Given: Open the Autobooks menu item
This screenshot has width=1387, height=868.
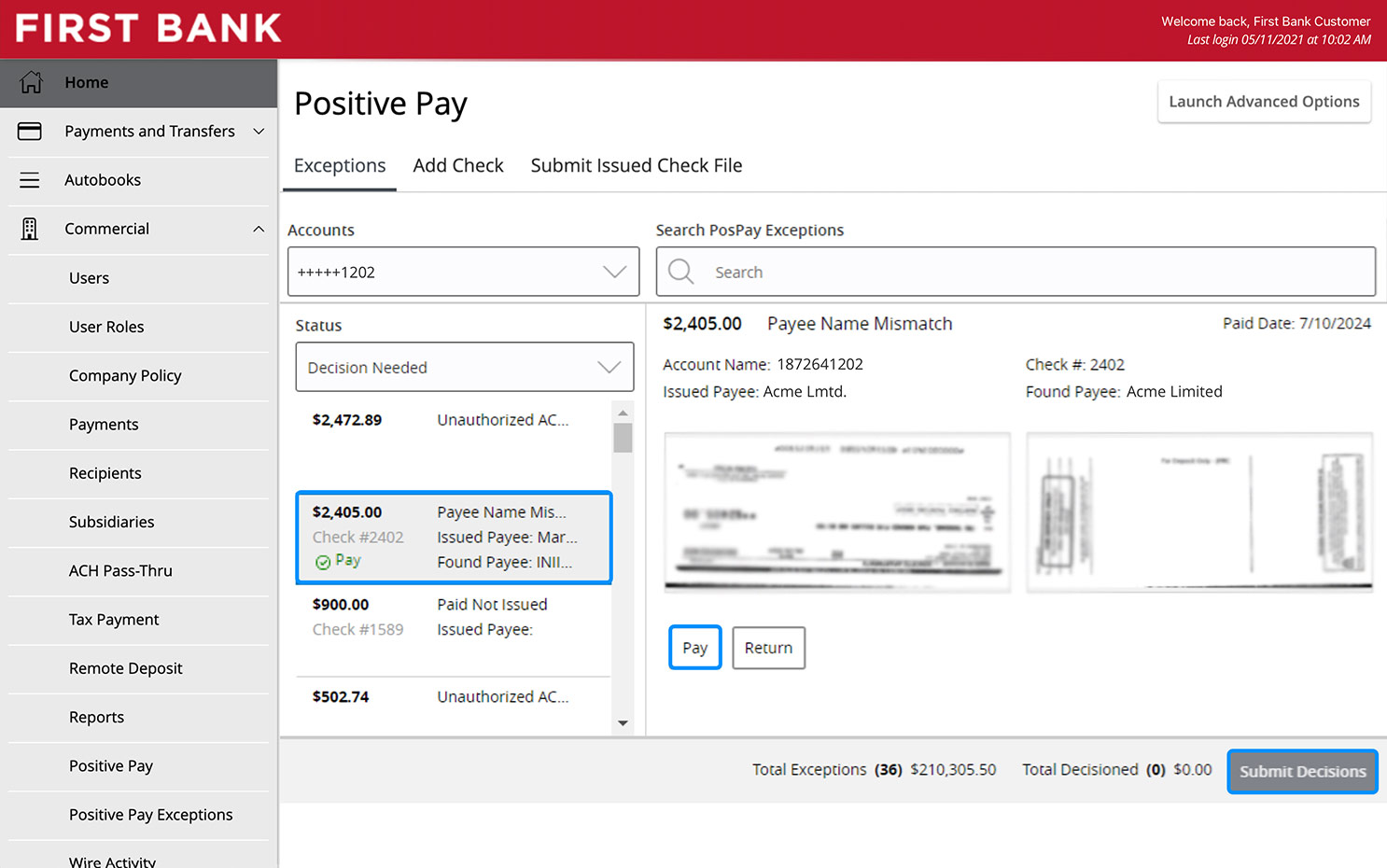Looking at the screenshot, I should click(x=139, y=180).
